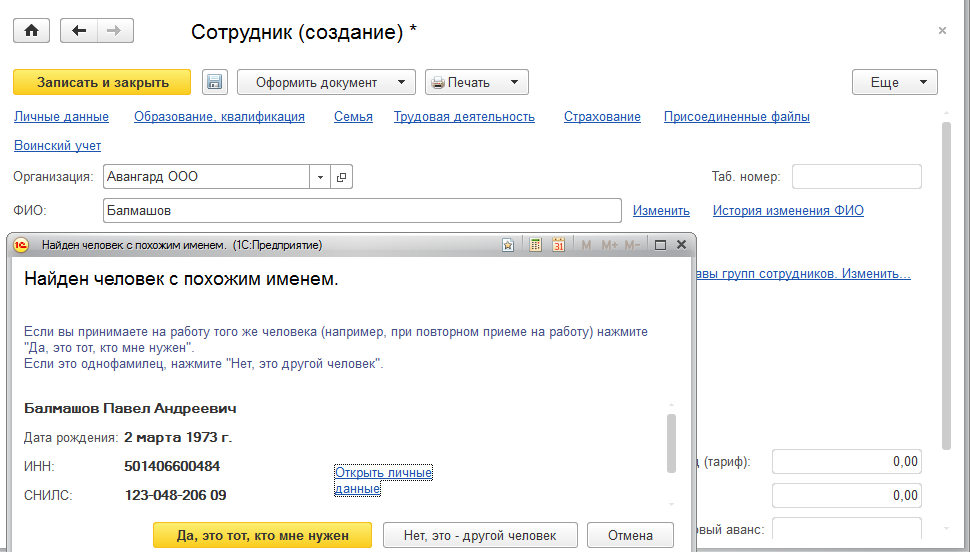Open the Оформить документ dropdown
This screenshot has height=552, width=970.
click(328, 82)
